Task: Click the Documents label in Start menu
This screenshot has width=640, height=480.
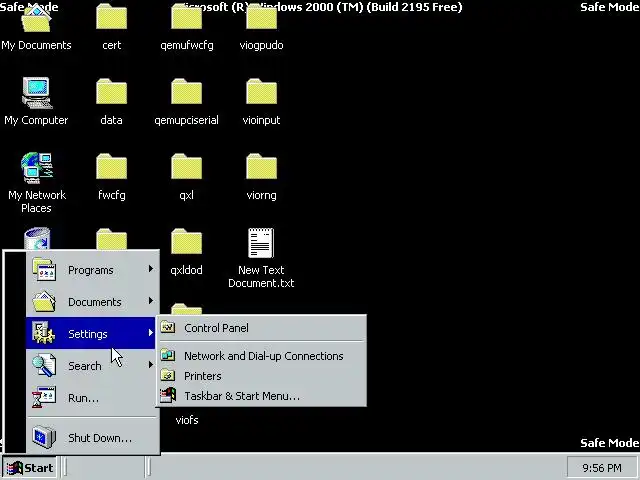Action: pos(95,302)
